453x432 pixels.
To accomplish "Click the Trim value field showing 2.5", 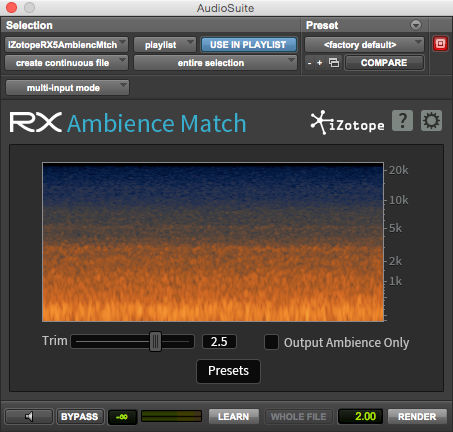I will click(x=219, y=342).
